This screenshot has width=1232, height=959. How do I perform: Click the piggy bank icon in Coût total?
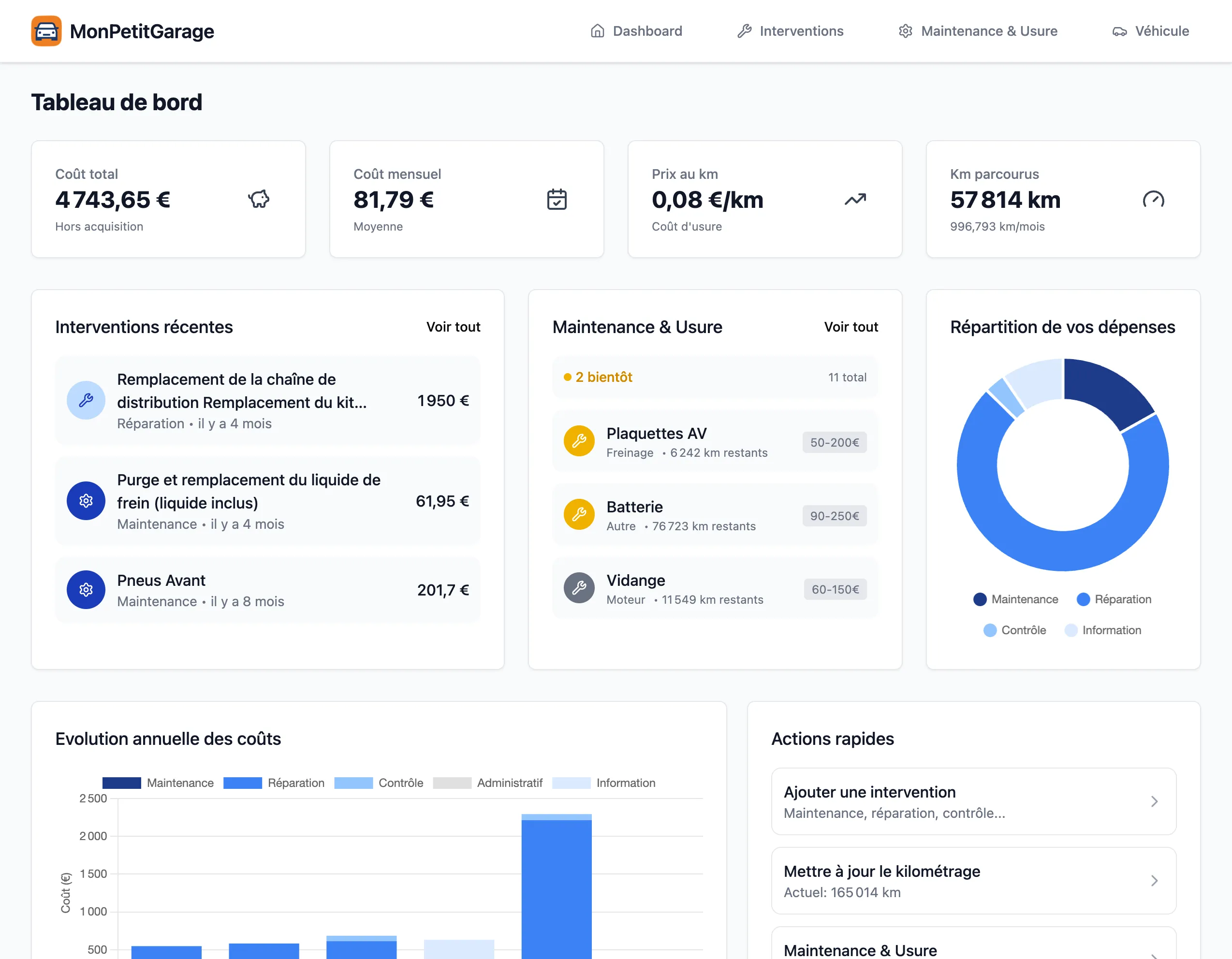click(x=259, y=200)
